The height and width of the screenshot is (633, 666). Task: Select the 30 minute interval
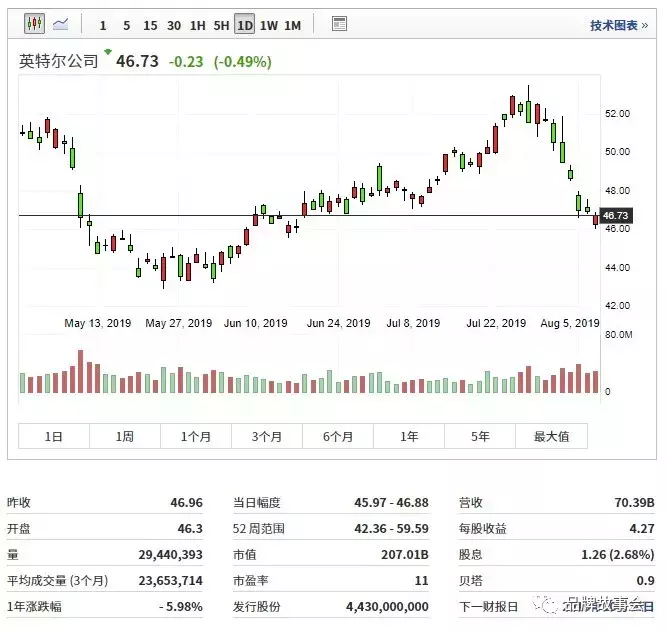click(174, 25)
